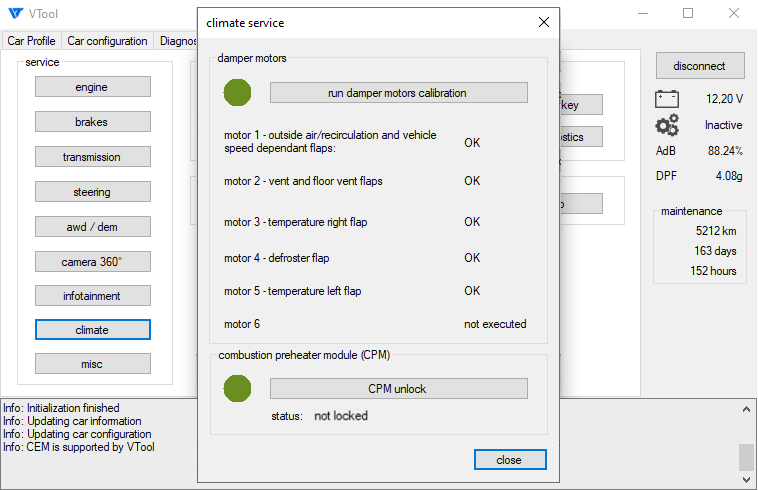Close the climate service dialog with X
The height and width of the screenshot is (490, 758).
(544, 21)
